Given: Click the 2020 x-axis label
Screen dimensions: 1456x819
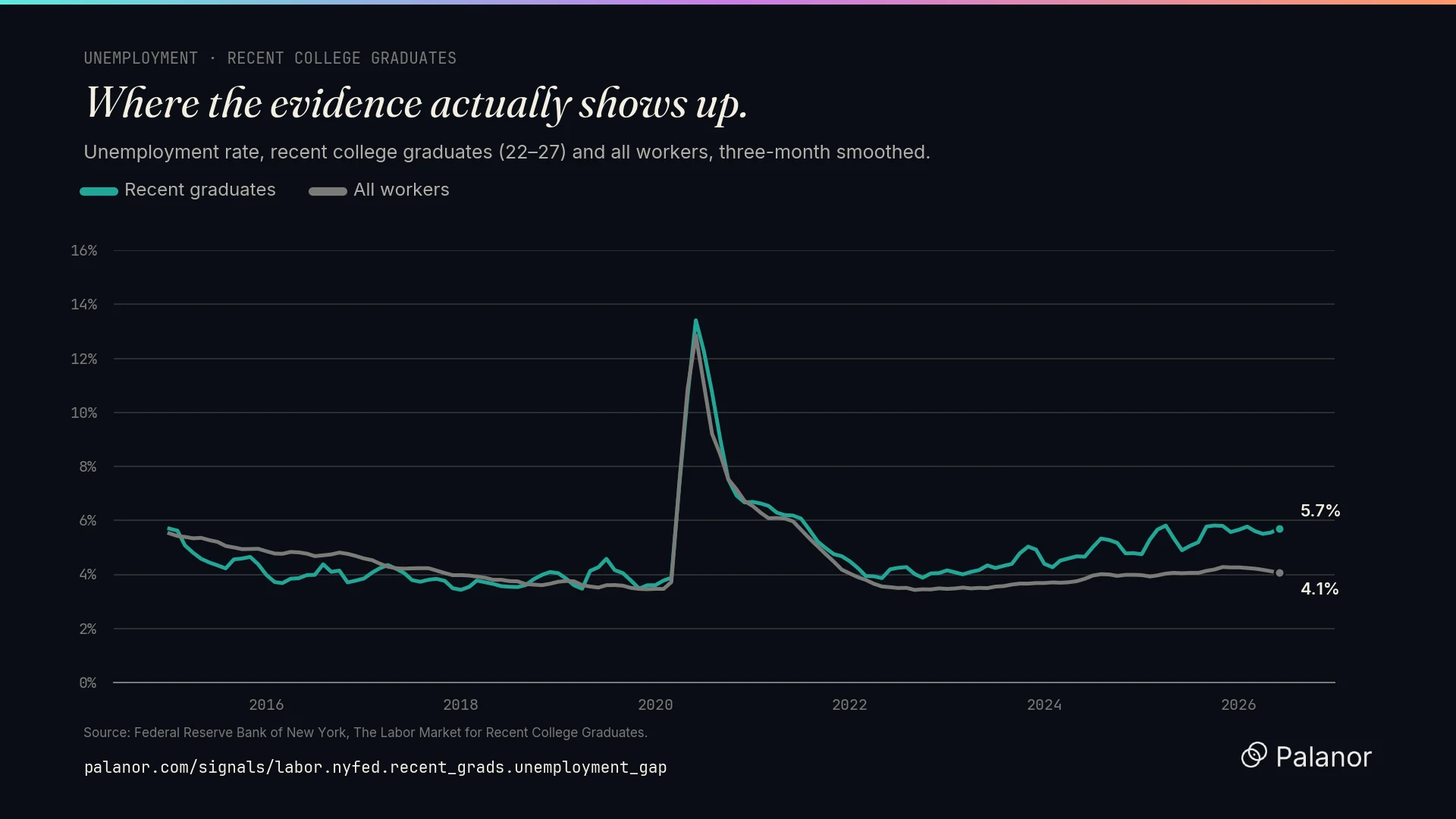Looking at the screenshot, I should tap(655, 705).
